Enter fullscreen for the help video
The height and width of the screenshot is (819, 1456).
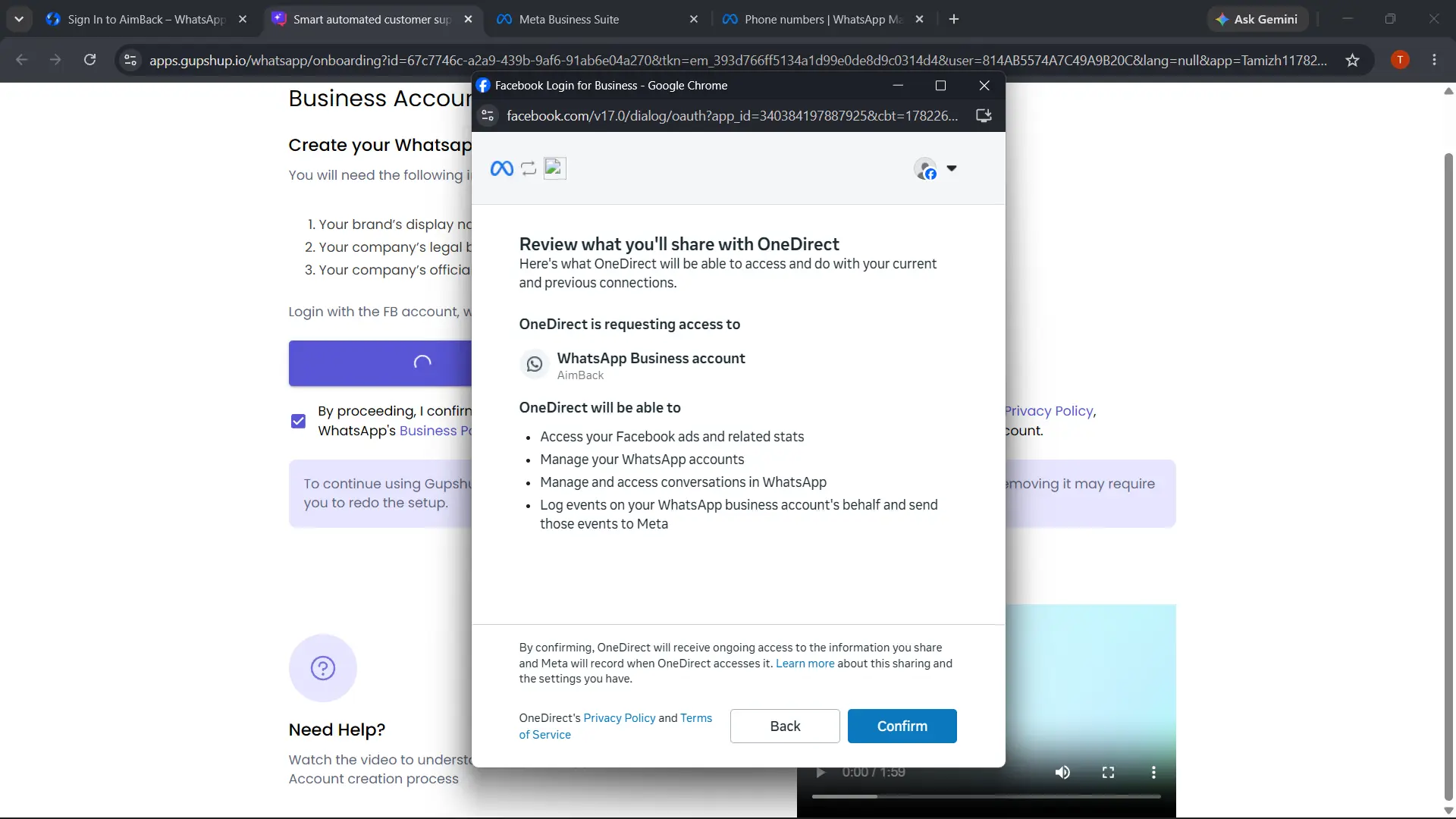pos(1108,773)
